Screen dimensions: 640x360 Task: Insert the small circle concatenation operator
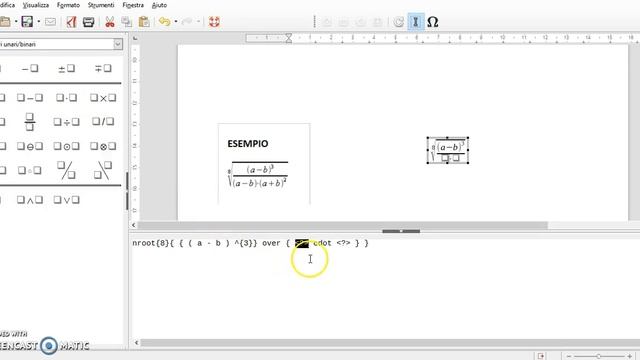pos(30,170)
